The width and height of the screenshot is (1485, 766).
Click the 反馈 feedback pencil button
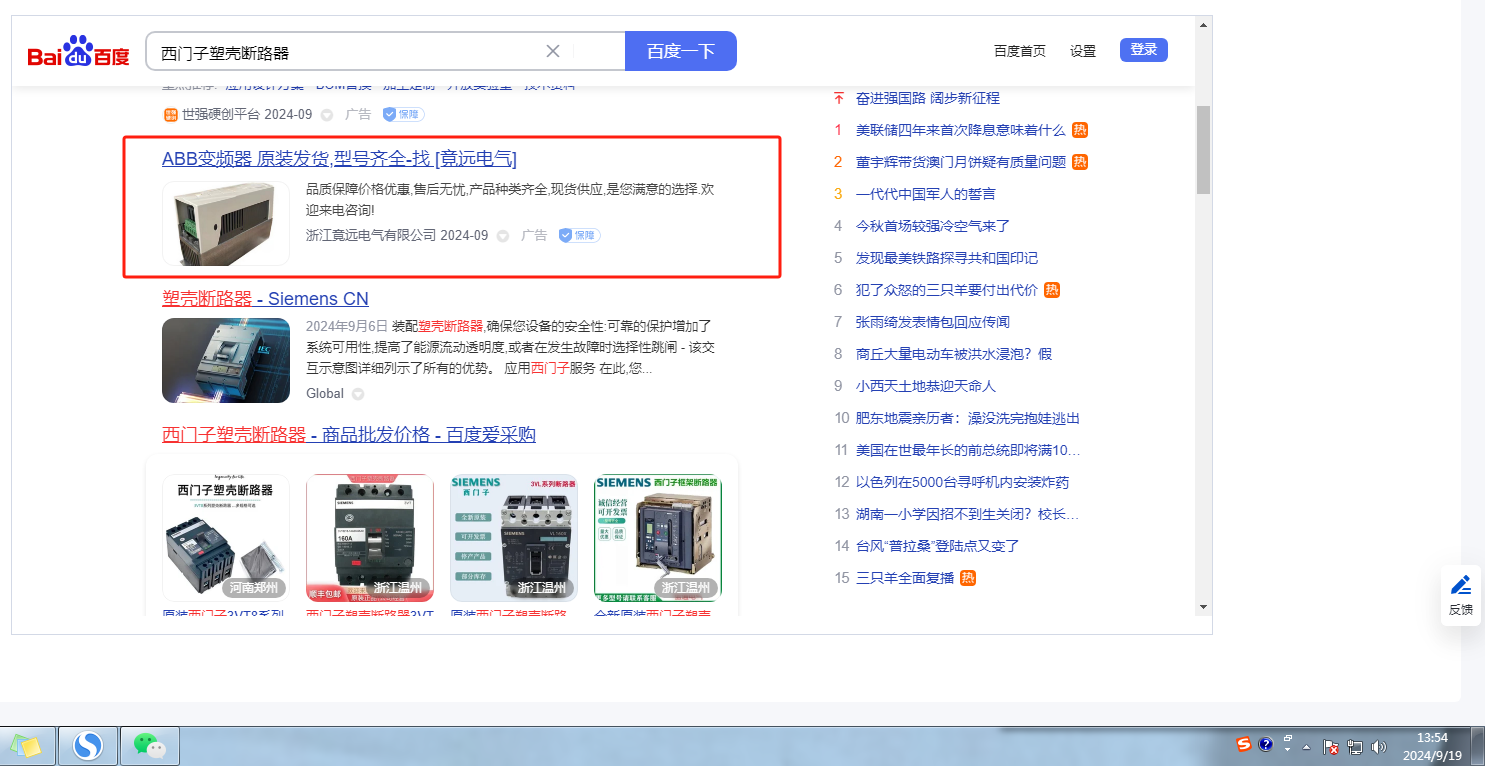pyautogui.click(x=1461, y=595)
